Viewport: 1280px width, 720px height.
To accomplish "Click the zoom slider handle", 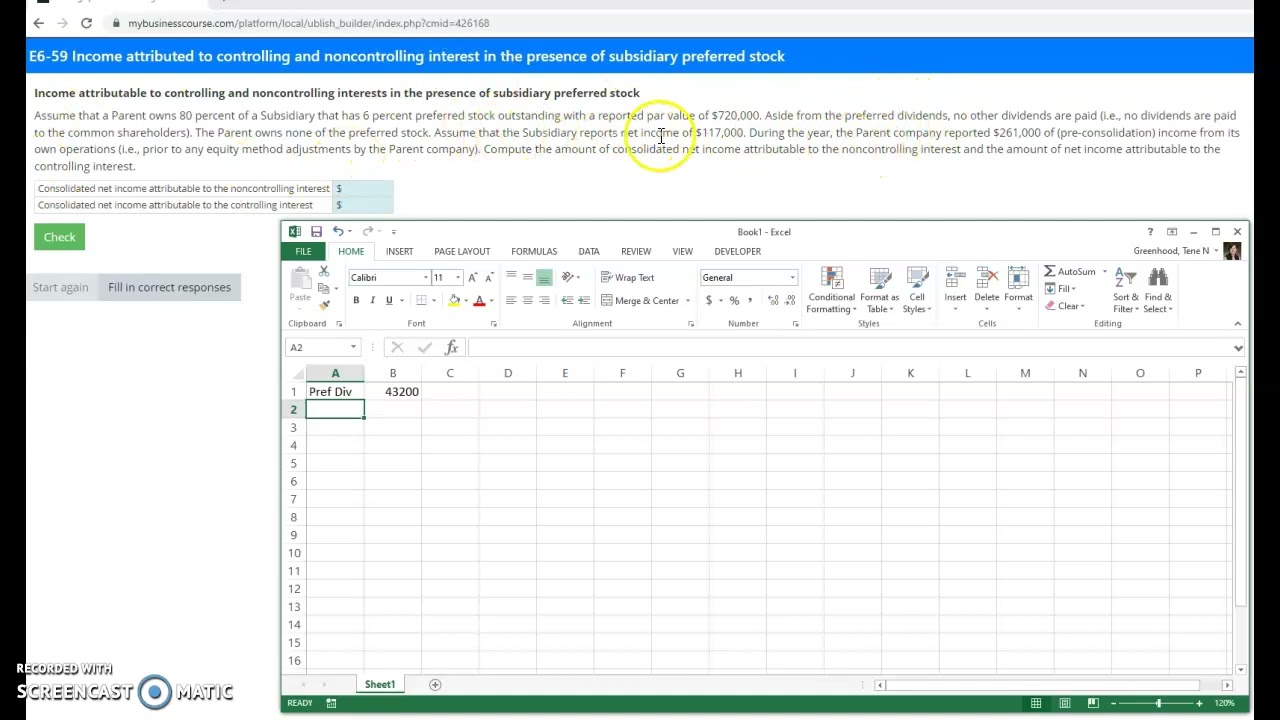I will click(x=1159, y=703).
